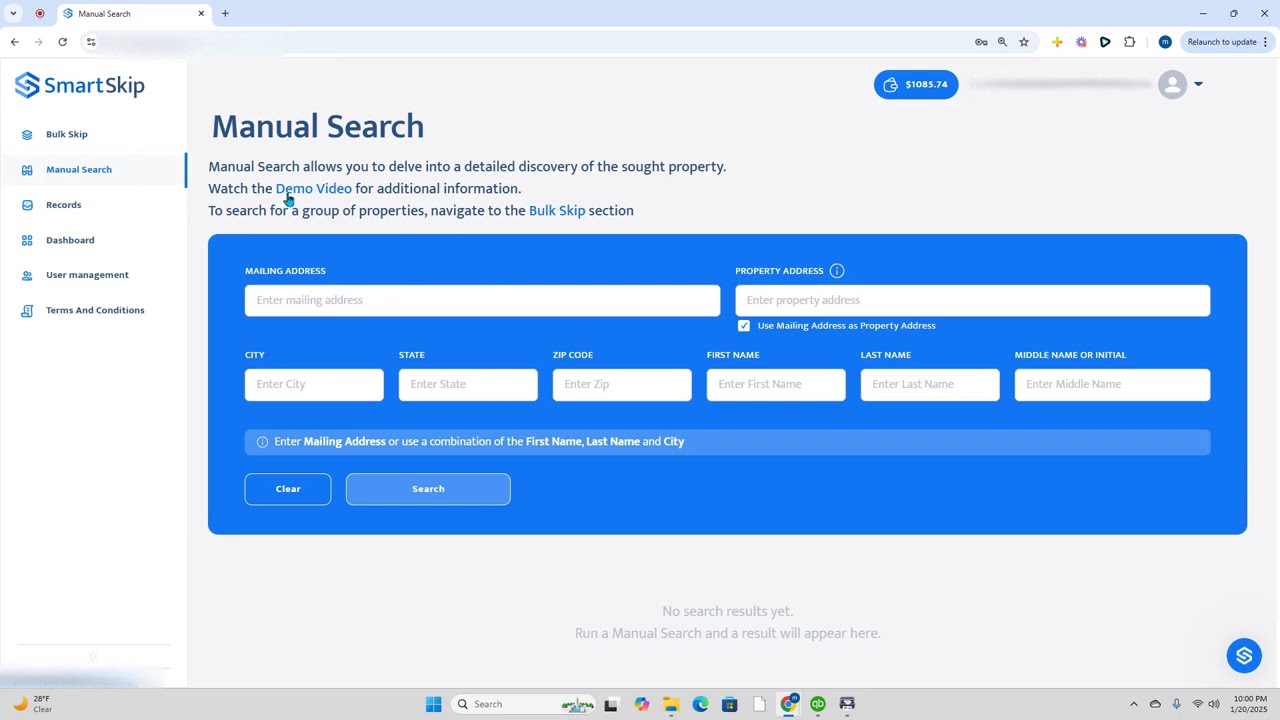This screenshot has width=1280, height=720.
Task: Open File Explorer from taskbar
Action: coord(671,704)
